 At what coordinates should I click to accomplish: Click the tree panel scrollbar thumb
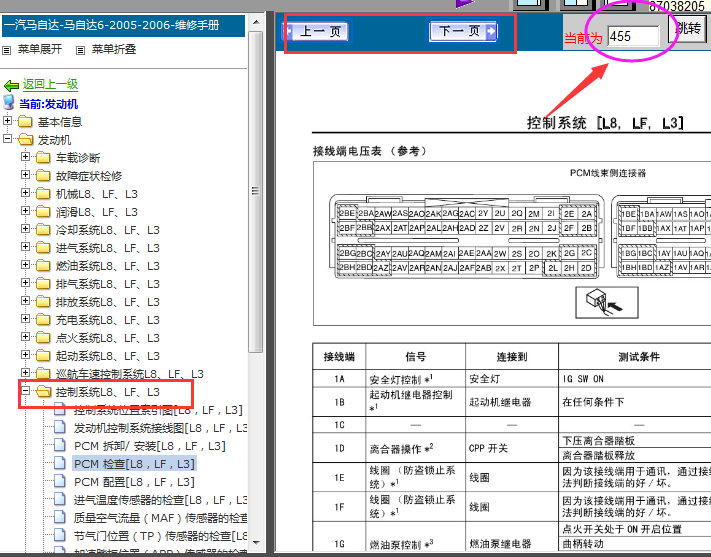pos(256,192)
